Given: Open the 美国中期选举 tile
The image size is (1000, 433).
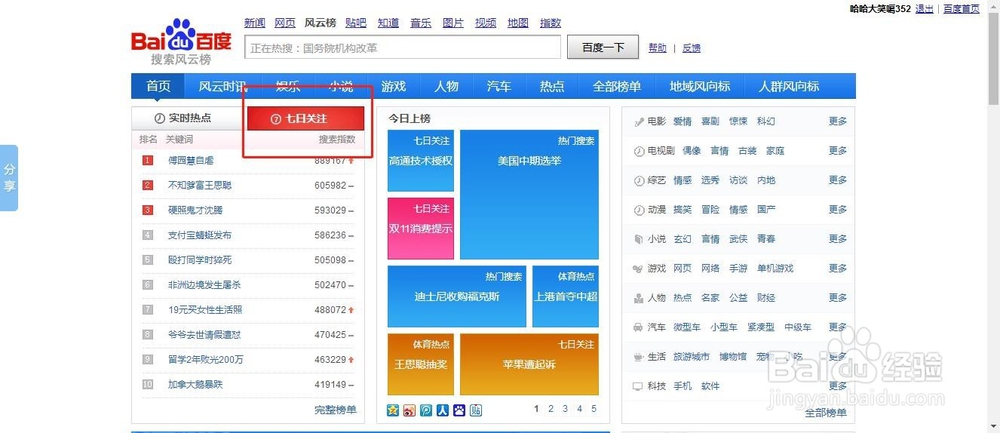Looking at the screenshot, I should [x=529, y=194].
